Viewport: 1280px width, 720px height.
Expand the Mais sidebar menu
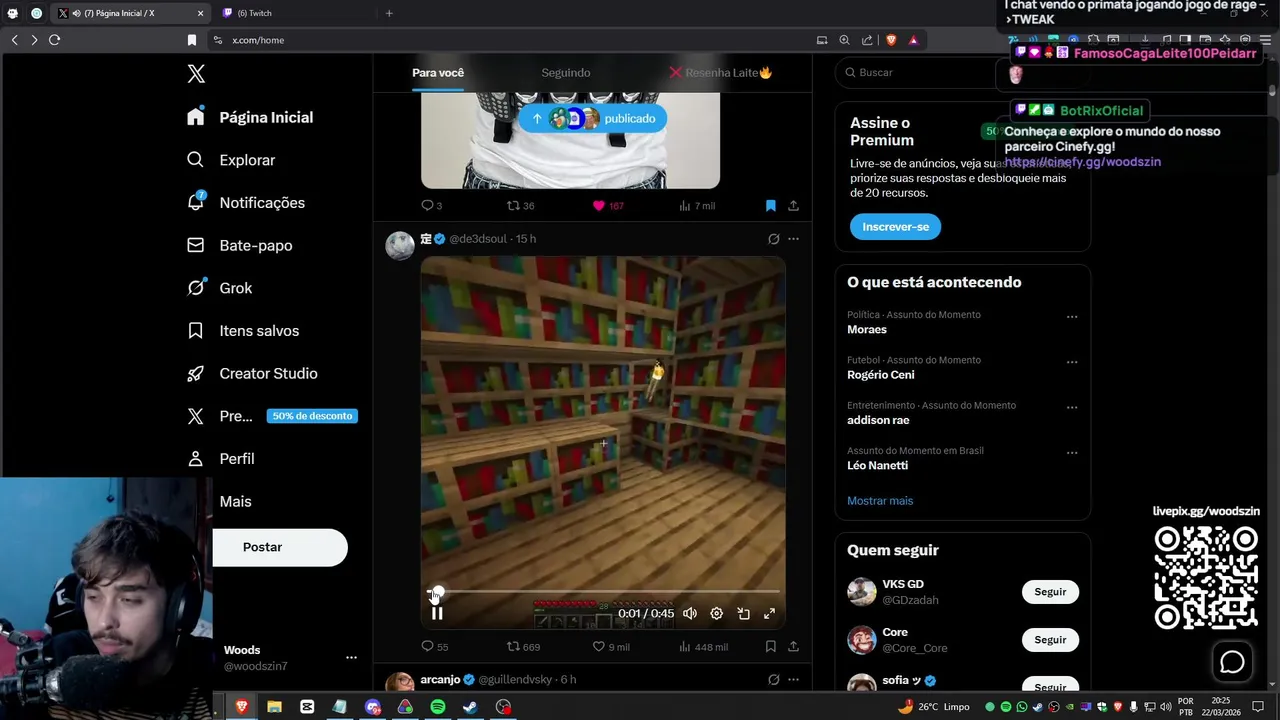click(235, 502)
